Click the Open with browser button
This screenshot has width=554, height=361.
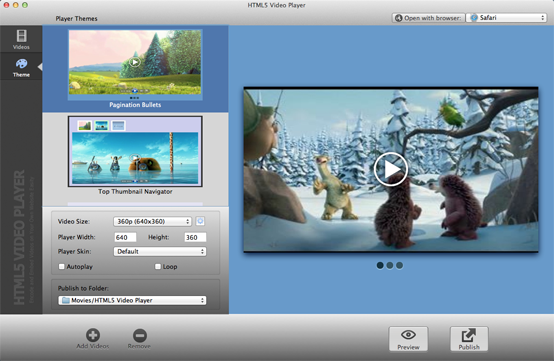click(428, 18)
